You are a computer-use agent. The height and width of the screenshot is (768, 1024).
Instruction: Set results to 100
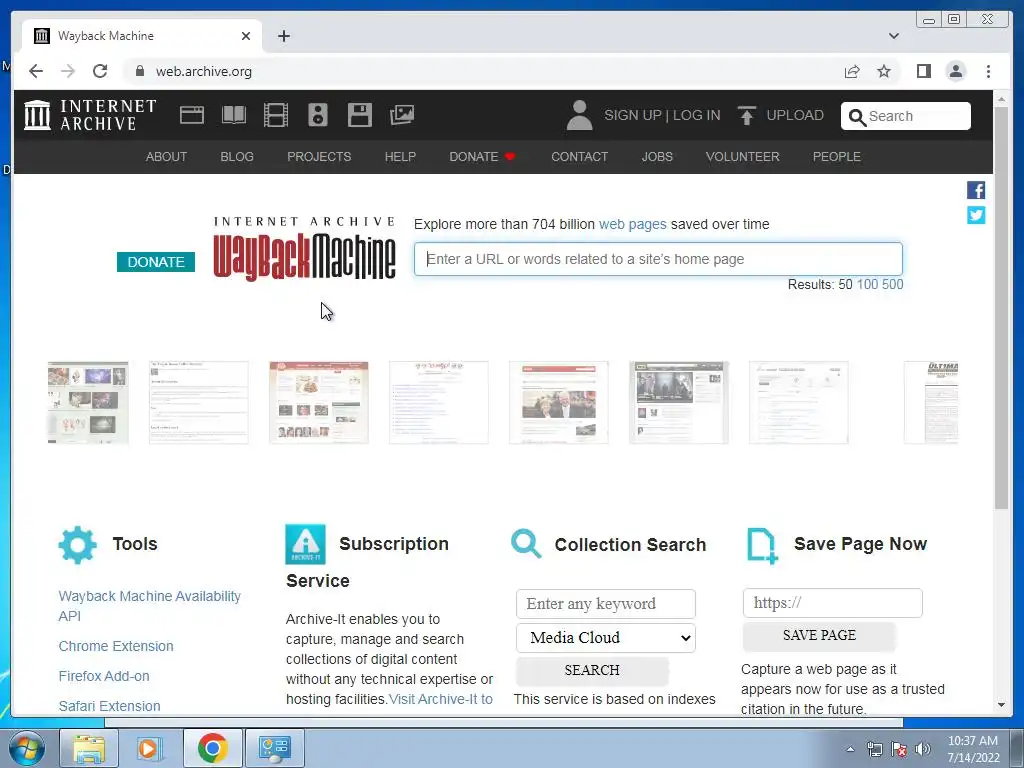tap(867, 284)
